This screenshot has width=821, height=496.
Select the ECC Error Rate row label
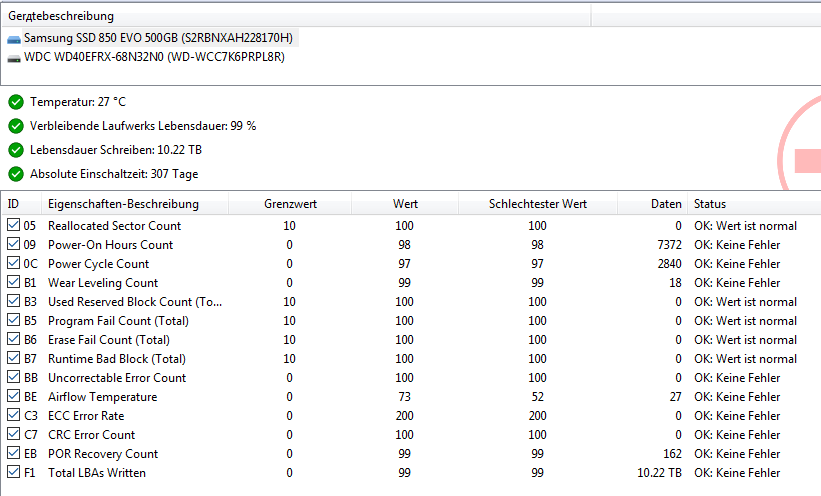[86, 416]
